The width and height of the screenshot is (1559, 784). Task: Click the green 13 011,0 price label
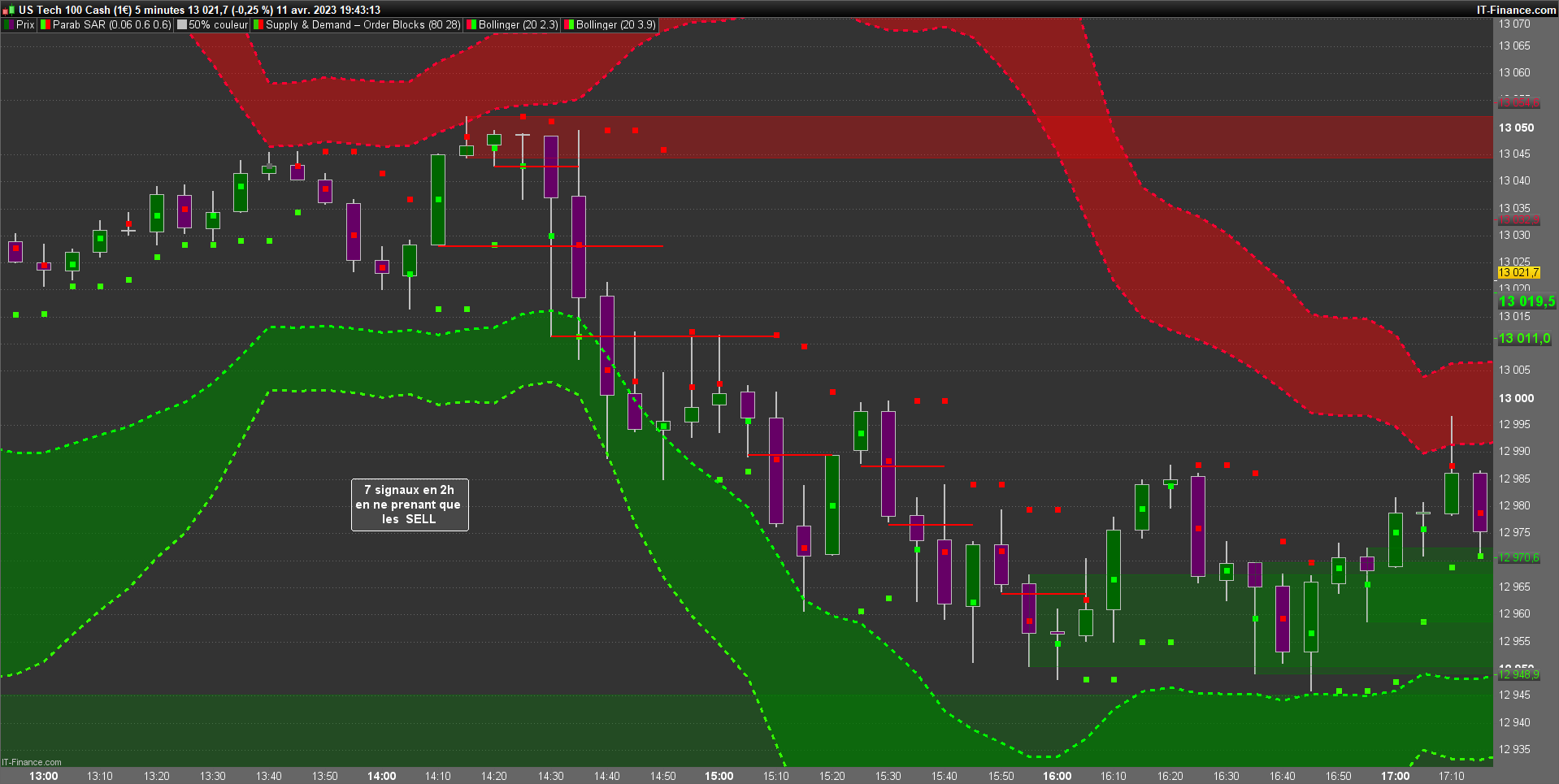[1524, 339]
